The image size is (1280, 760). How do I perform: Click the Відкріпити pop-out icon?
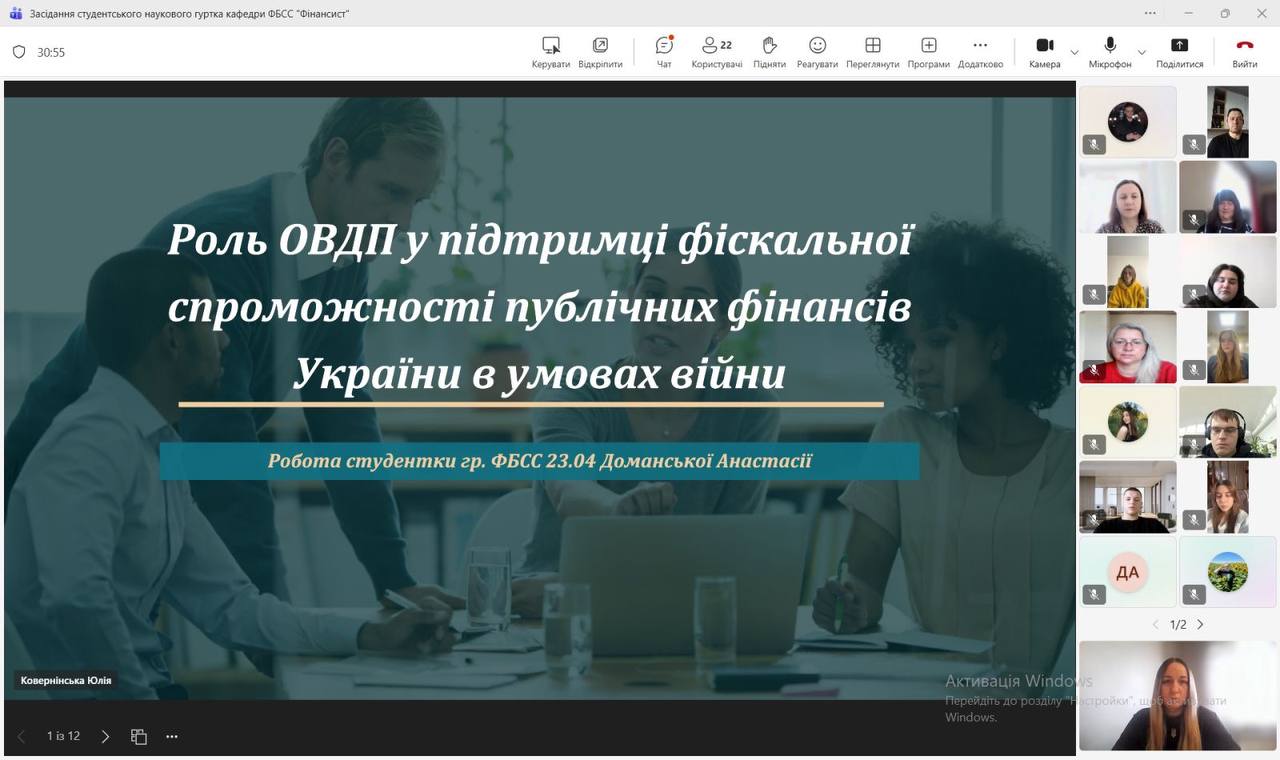pos(600,52)
